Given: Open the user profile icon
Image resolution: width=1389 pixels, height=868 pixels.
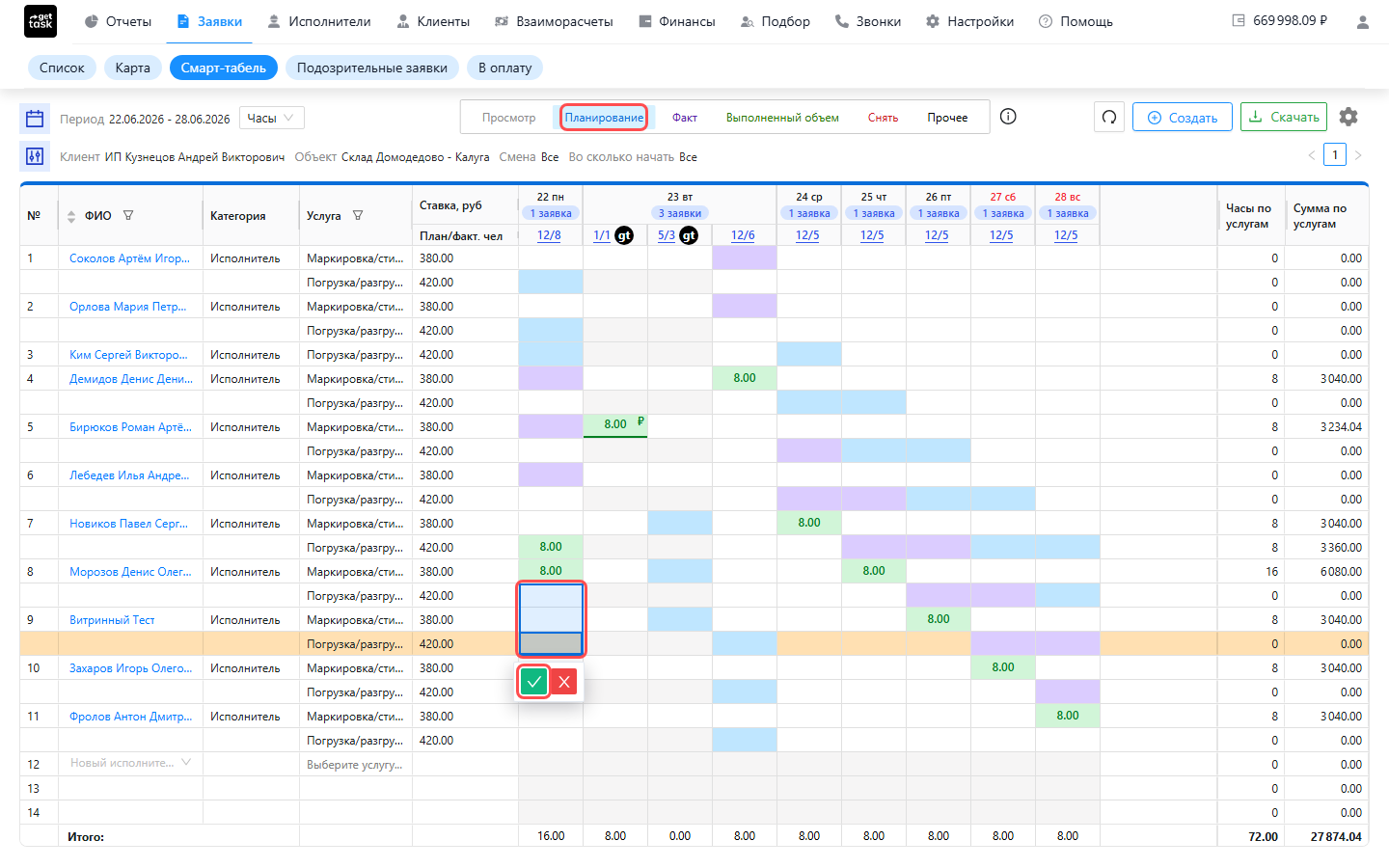Looking at the screenshot, I should [x=1362, y=21].
